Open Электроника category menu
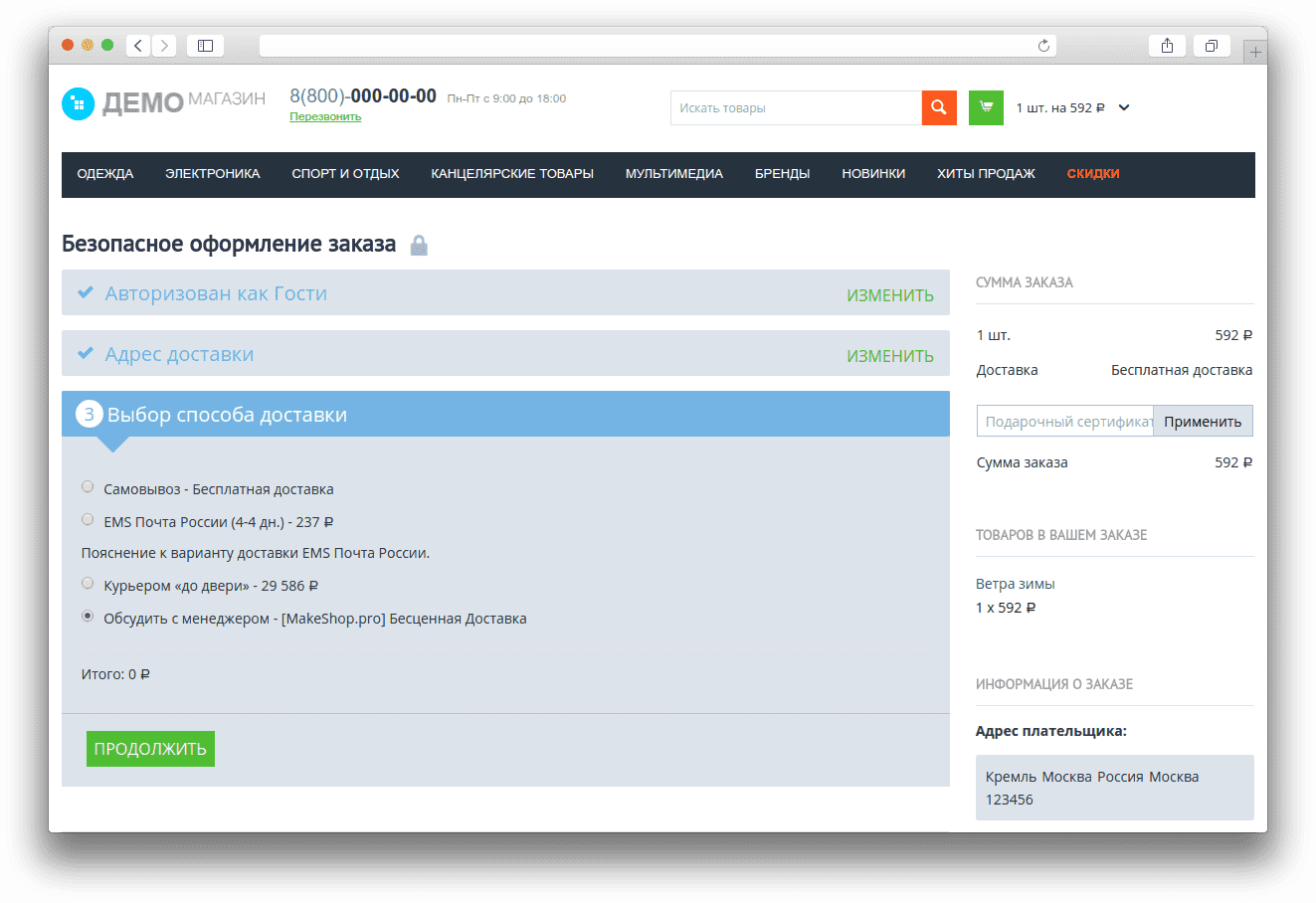This screenshot has width=1316, height=903. tap(213, 174)
